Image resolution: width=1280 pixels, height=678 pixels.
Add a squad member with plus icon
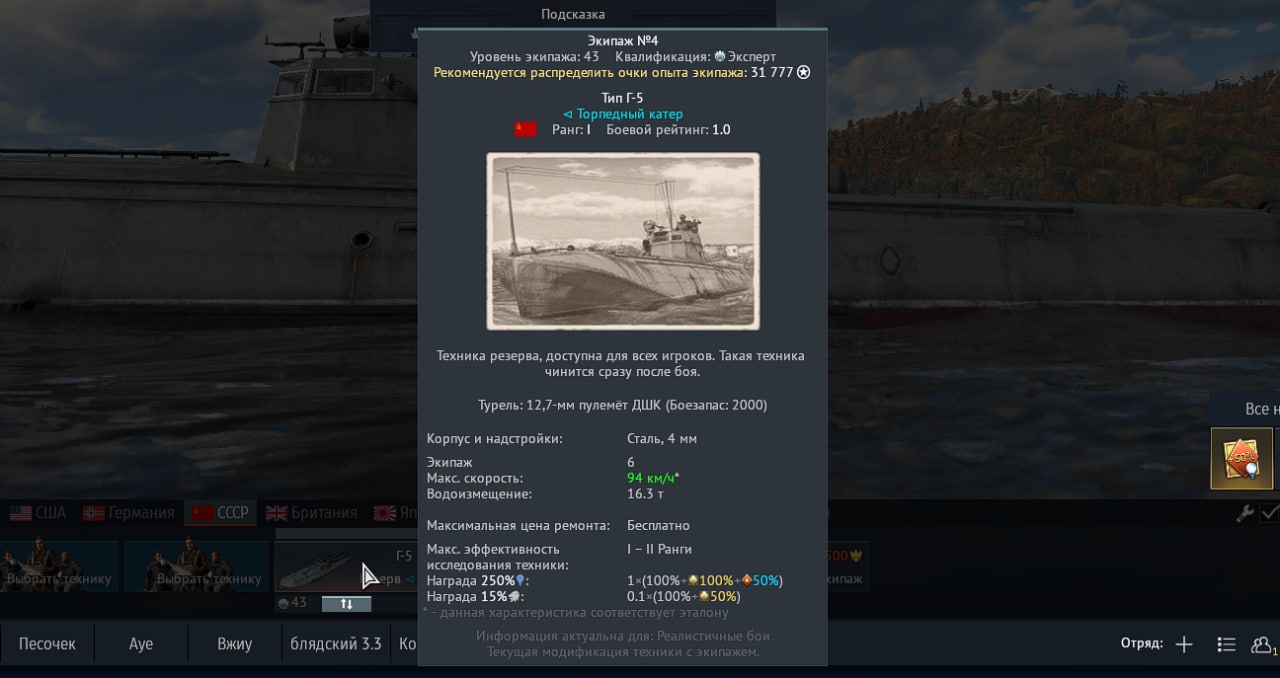tap(1184, 644)
